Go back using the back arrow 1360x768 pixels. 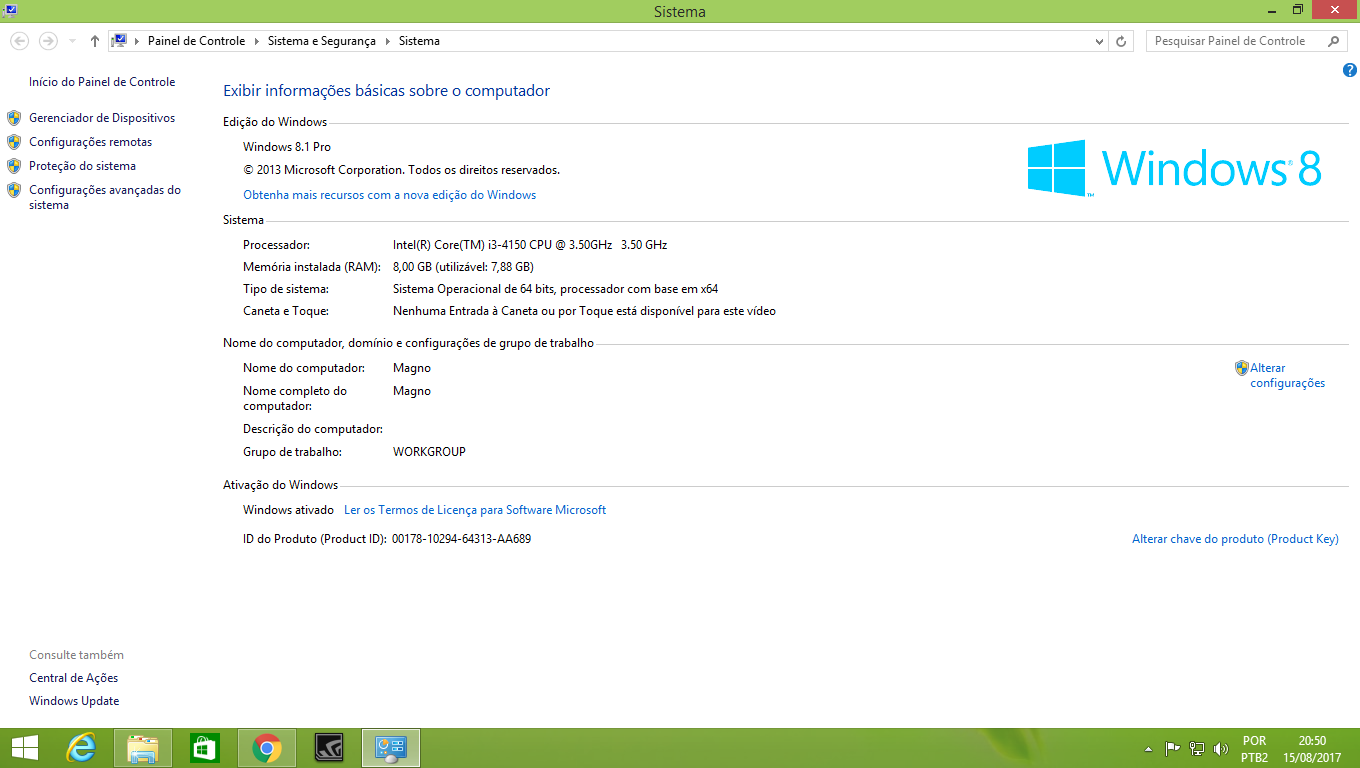[x=19, y=41]
